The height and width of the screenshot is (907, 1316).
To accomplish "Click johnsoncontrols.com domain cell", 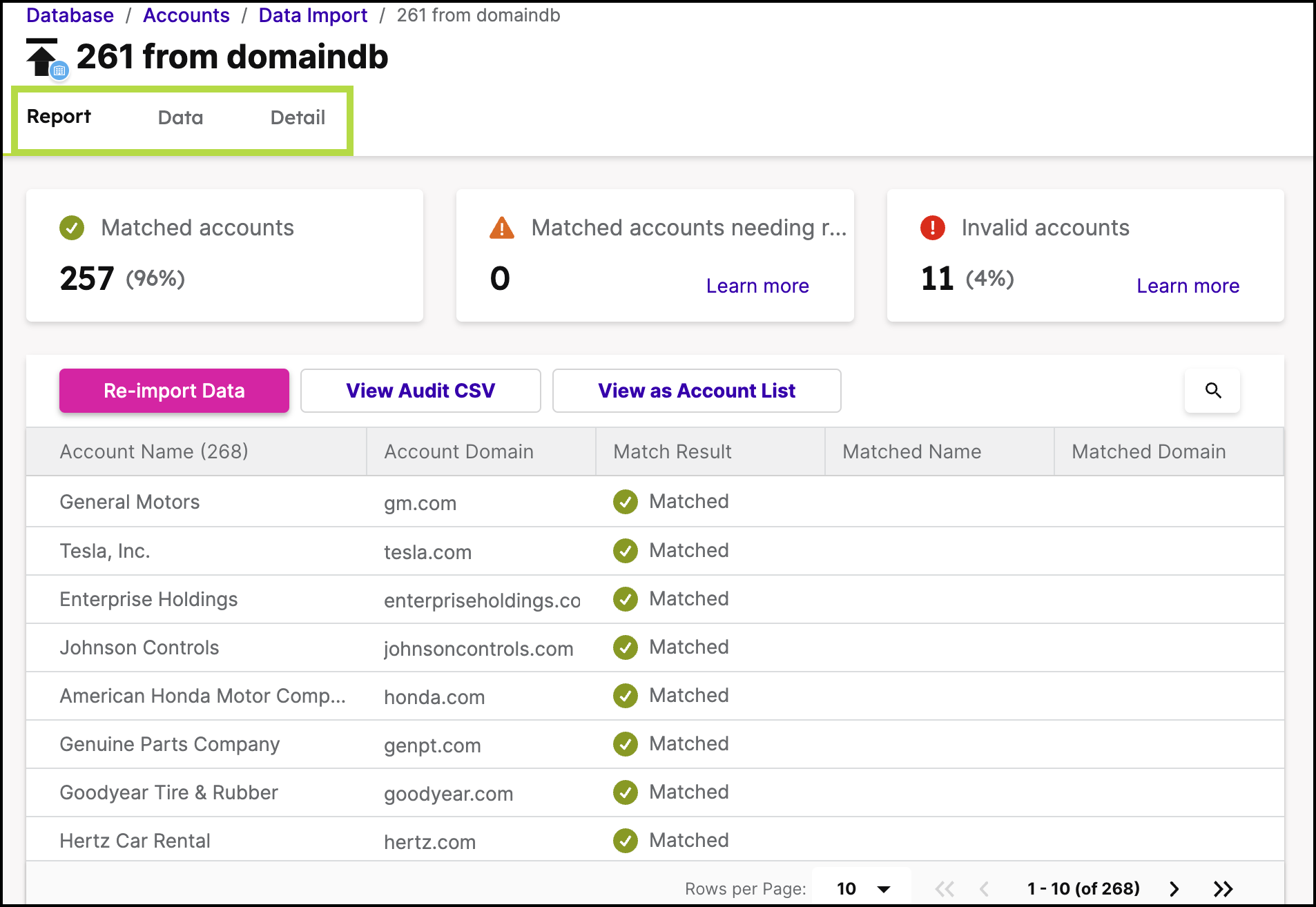I will pyautogui.click(x=478, y=649).
